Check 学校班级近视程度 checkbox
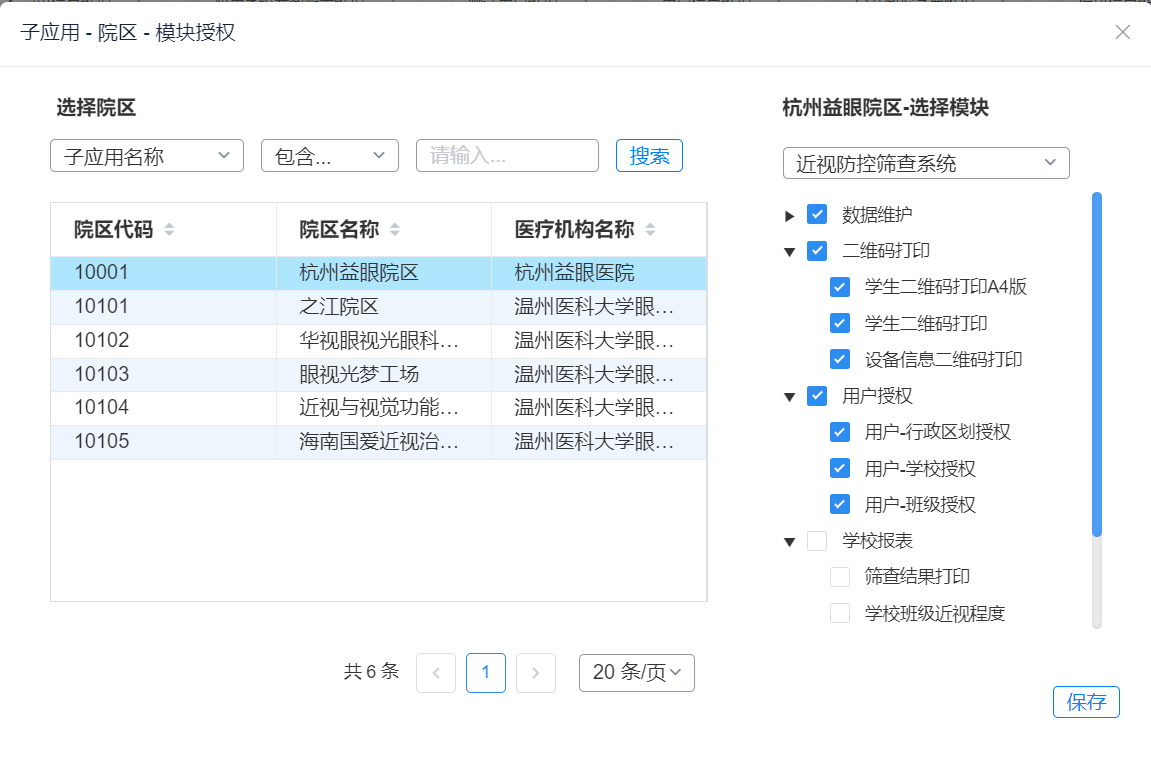1151x782 pixels. point(840,613)
